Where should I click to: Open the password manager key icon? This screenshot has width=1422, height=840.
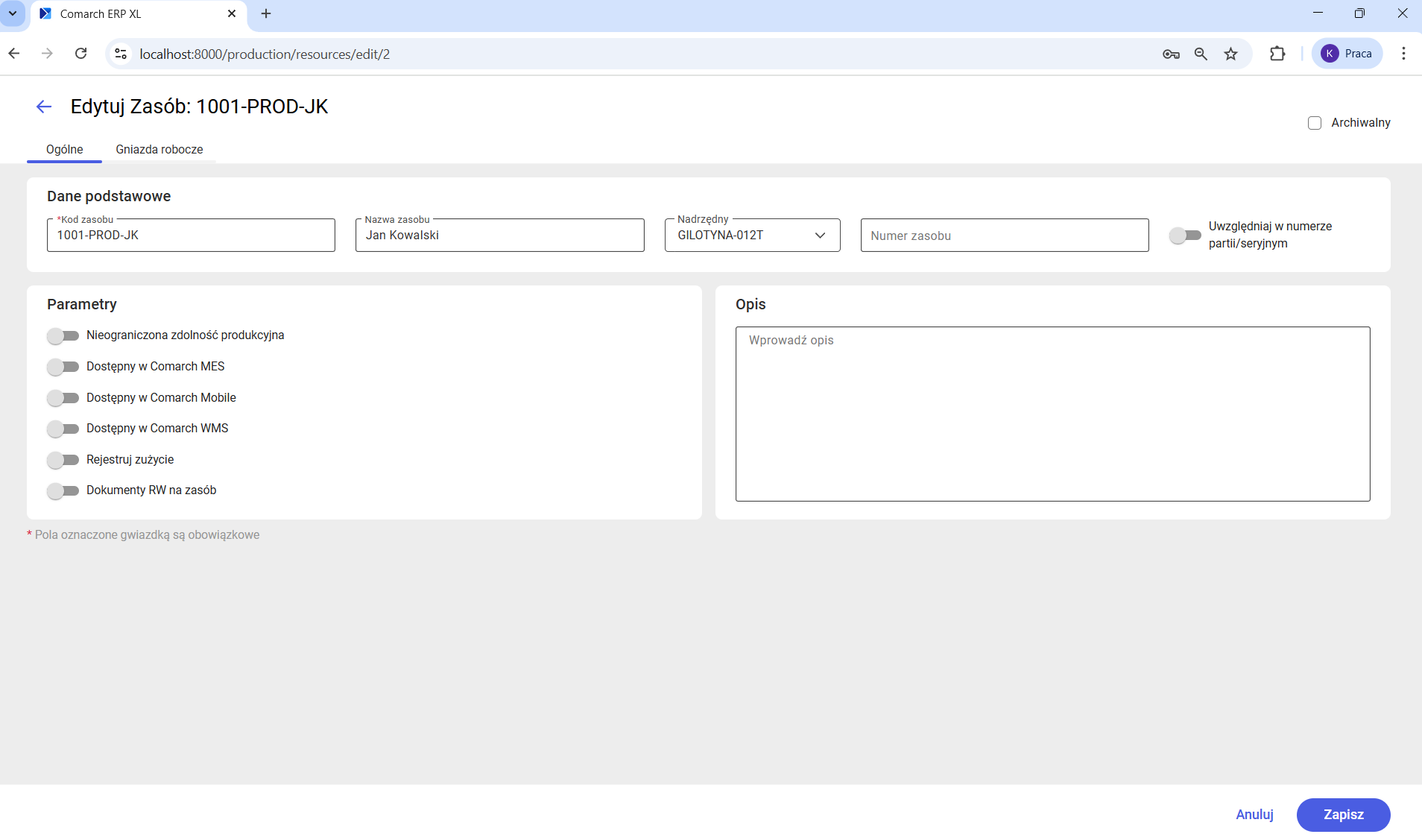1171,54
